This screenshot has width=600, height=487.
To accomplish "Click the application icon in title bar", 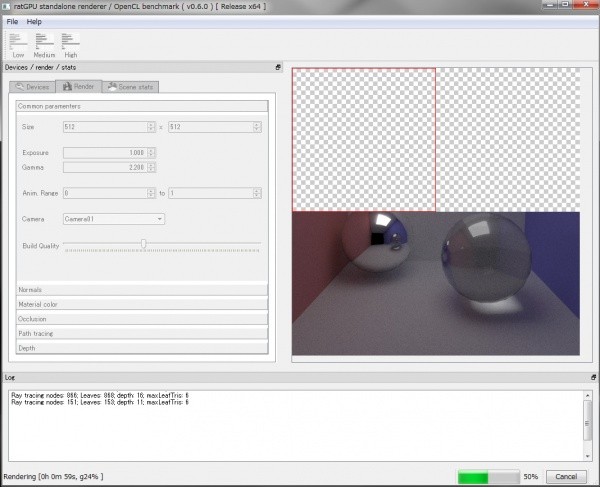I will click(6, 7).
